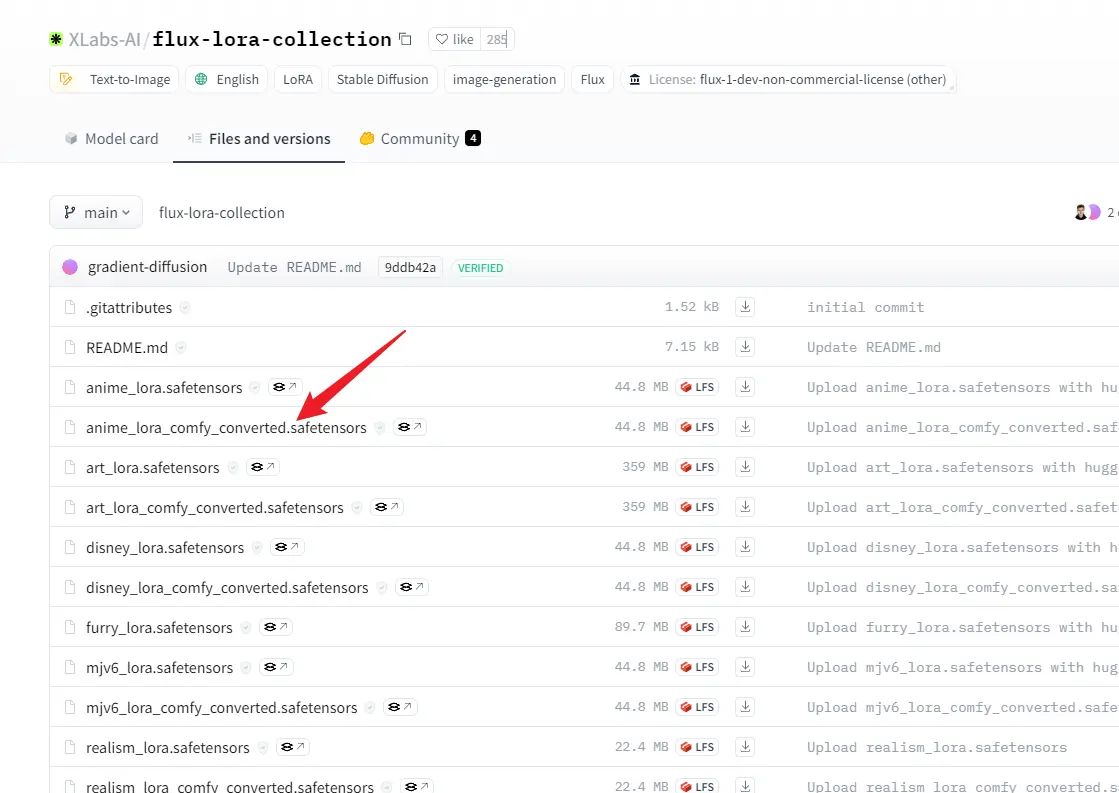Screen dimensions: 1119x793
Task: Open the XLabs-AI organization page
Action: (x=104, y=40)
